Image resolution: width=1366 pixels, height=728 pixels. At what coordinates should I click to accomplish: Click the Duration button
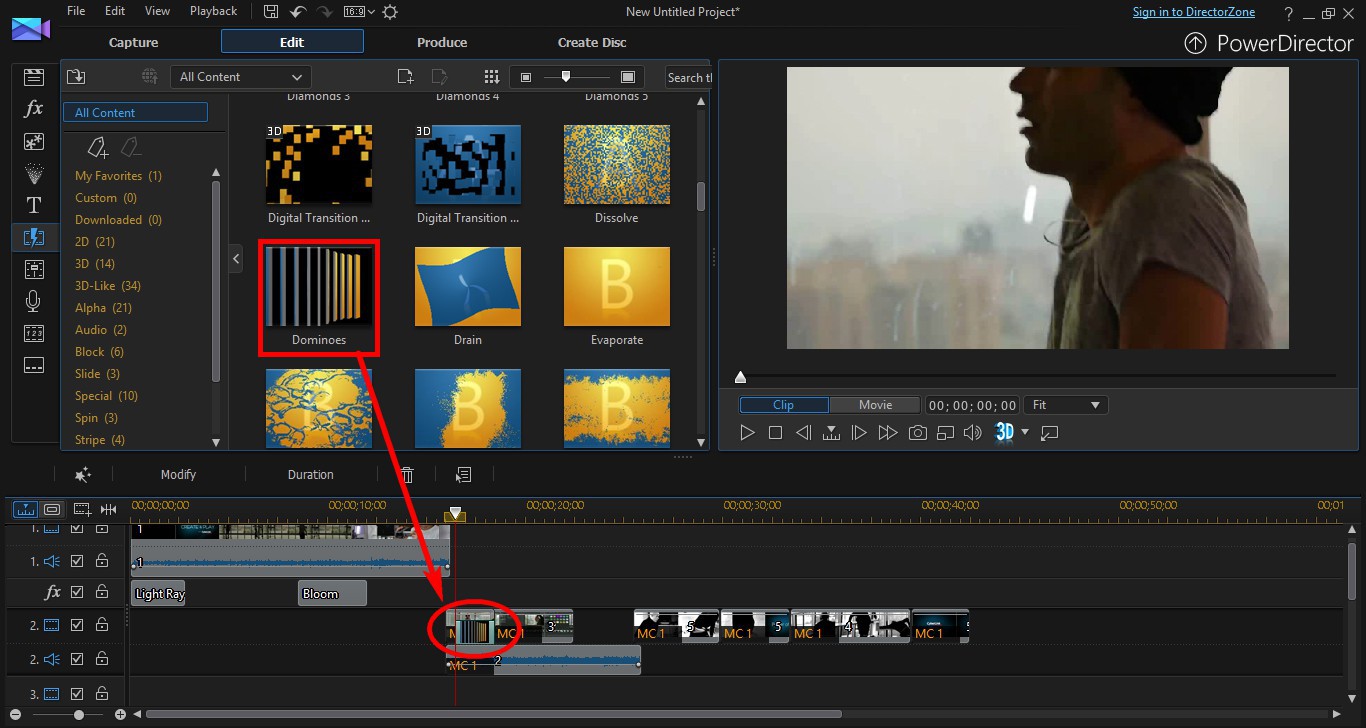311,475
